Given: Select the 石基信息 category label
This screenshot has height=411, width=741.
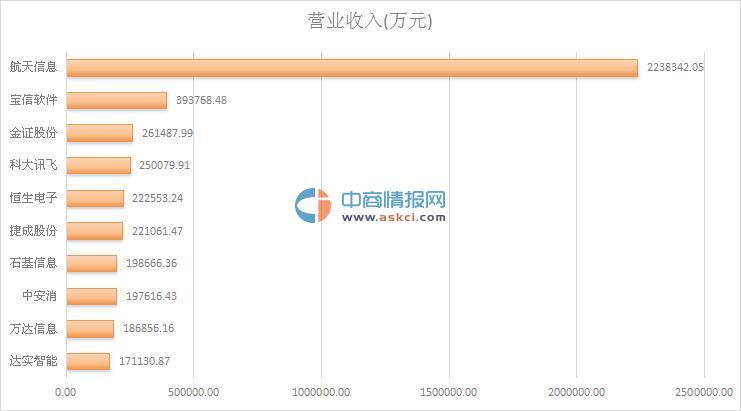Looking at the screenshot, I should pos(33,263).
